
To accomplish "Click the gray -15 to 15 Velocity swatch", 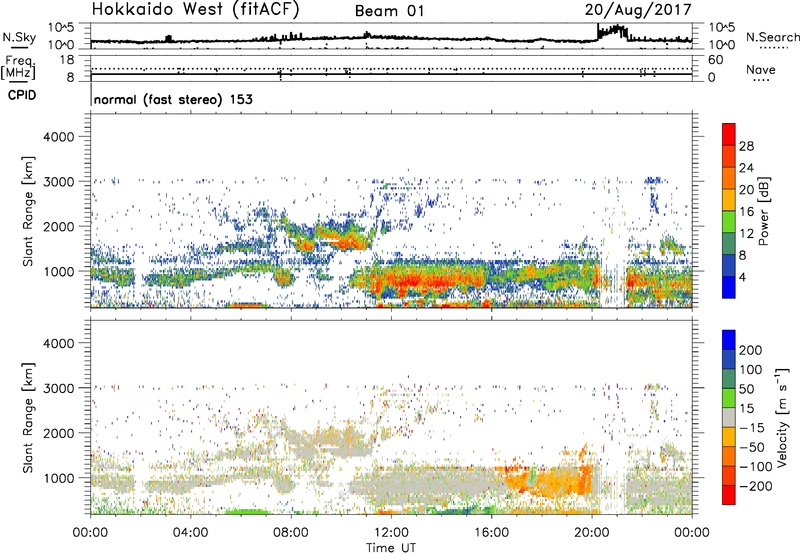I will (x=729, y=418).
